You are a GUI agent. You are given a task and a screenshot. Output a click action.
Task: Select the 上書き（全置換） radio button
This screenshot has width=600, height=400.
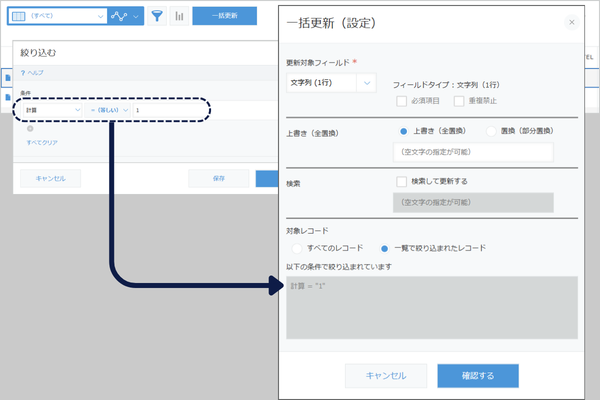click(x=403, y=131)
